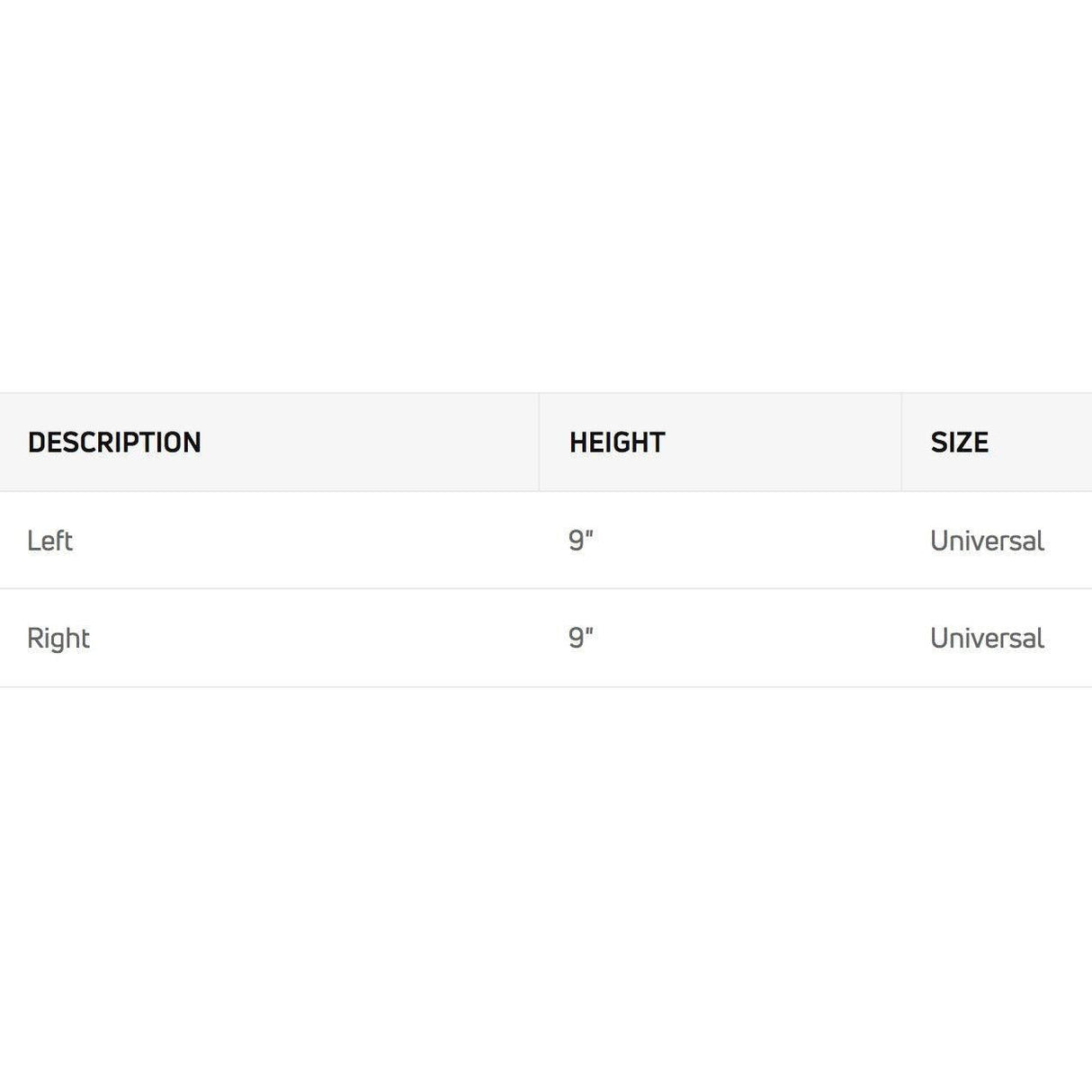Screen dimensions: 1092x1092
Task: Select Universal size in Right row
Action: pyautogui.click(x=987, y=639)
